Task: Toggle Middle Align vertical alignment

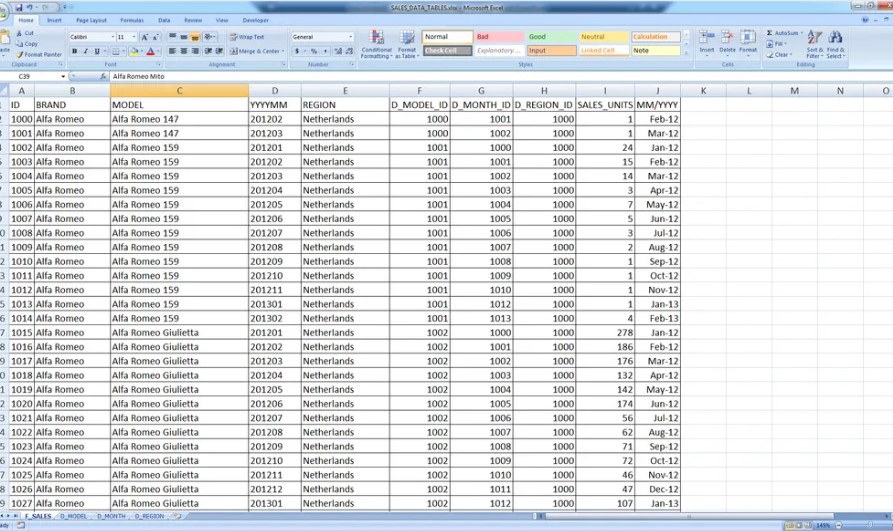Action: (x=183, y=37)
